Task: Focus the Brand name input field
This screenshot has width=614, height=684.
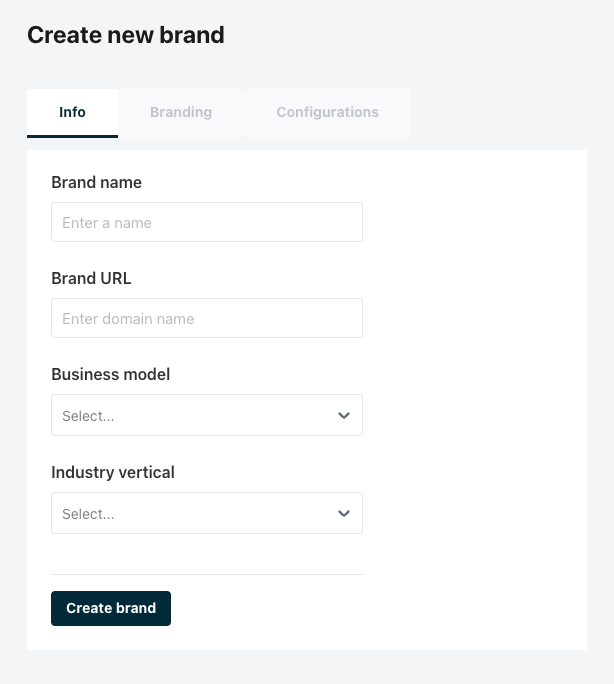Action: click(206, 222)
